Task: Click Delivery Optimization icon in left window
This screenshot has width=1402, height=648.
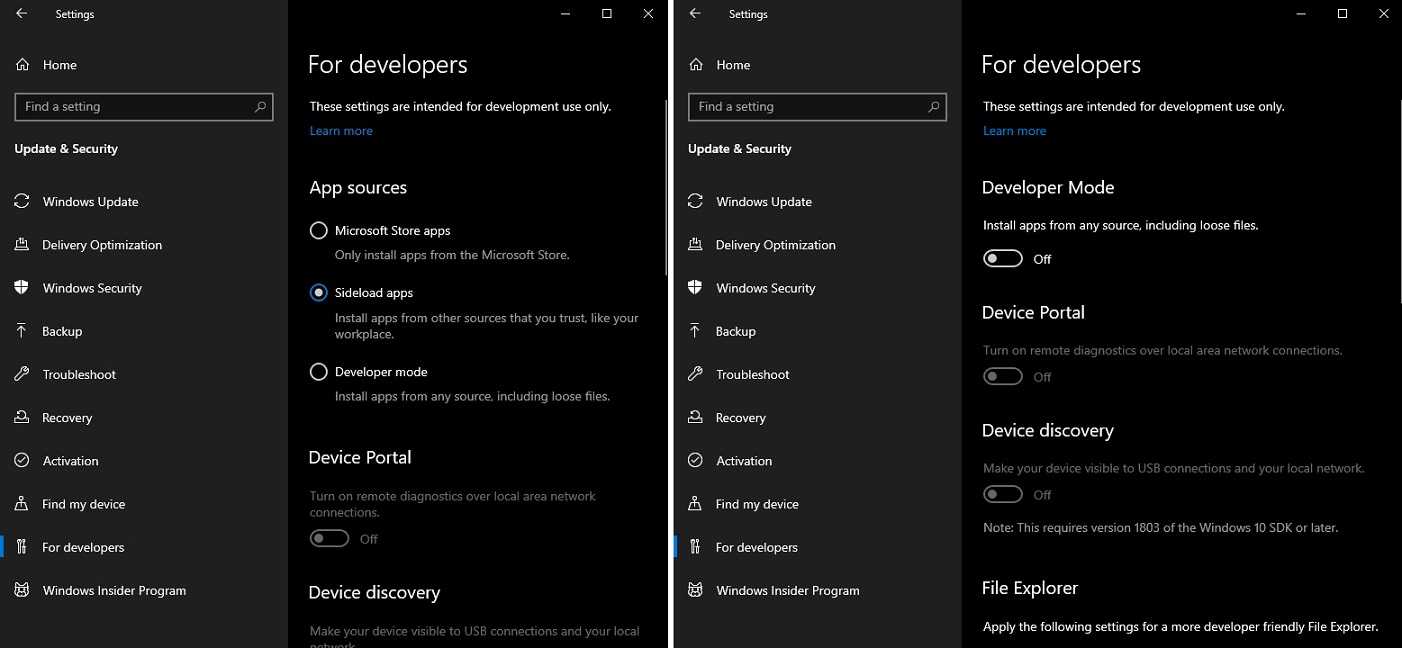Action: click(22, 245)
